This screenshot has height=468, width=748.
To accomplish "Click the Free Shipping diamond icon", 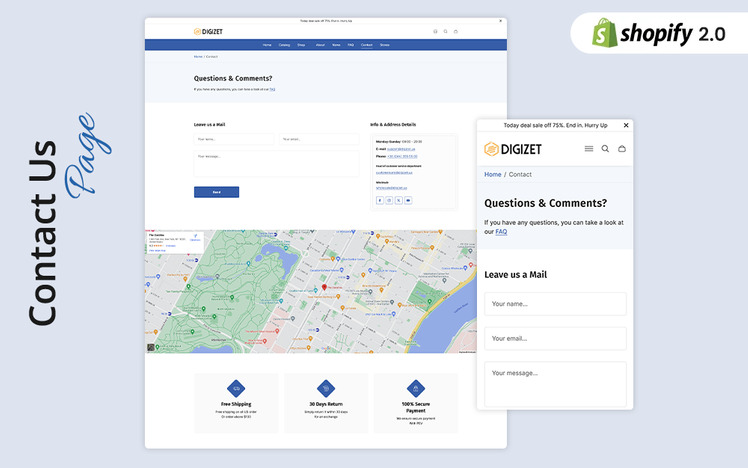I will 236,388.
